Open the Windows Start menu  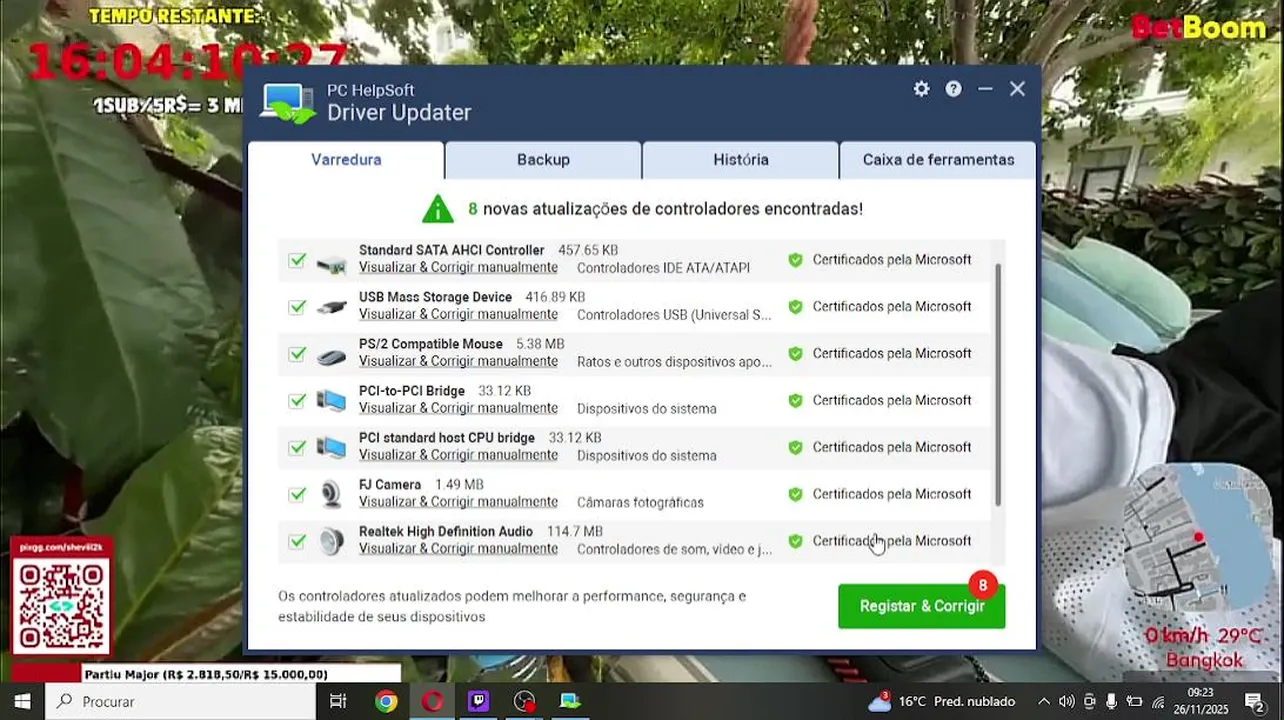click(22, 701)
